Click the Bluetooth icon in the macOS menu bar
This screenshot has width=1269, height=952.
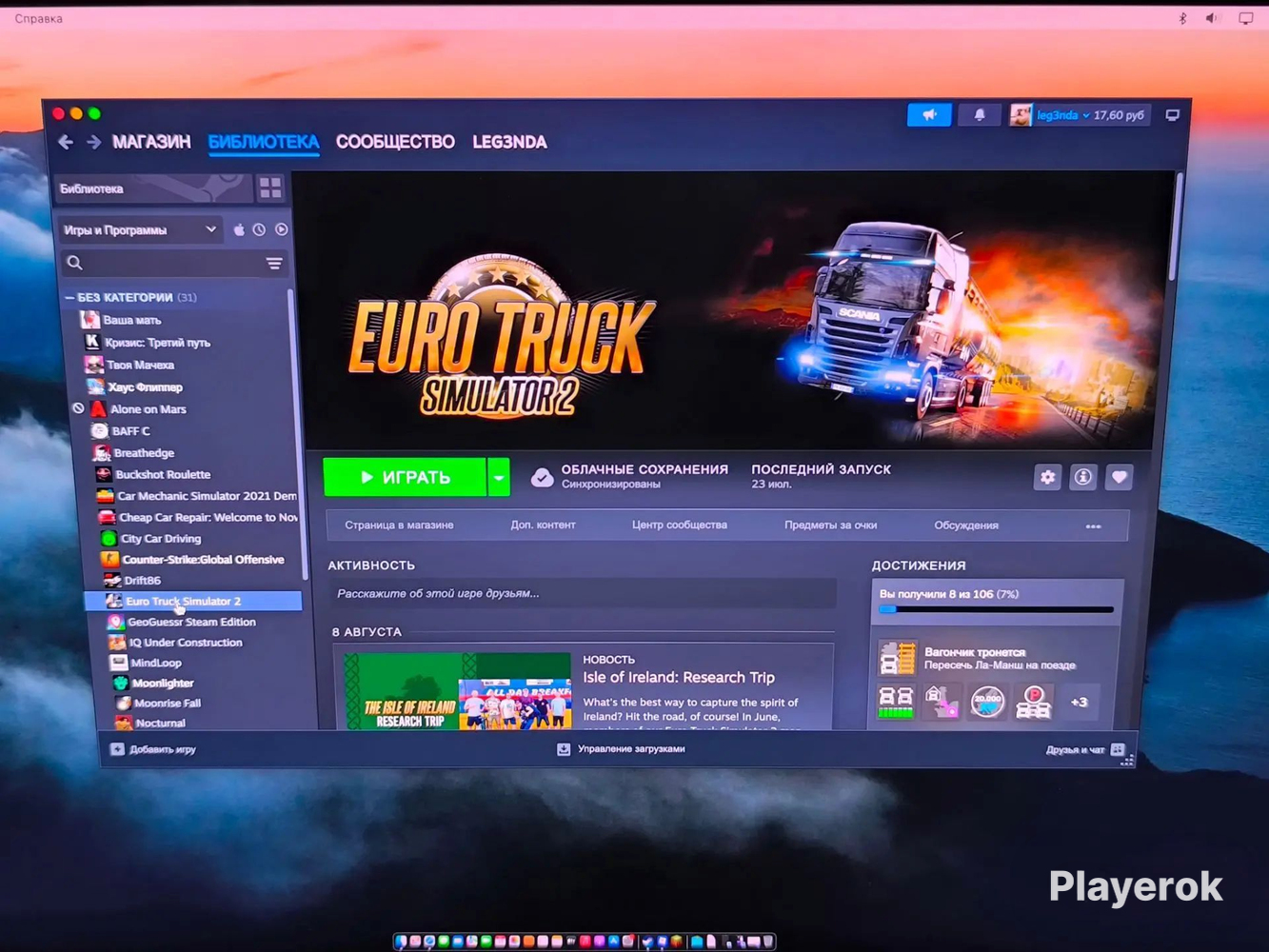[1183, 18]
